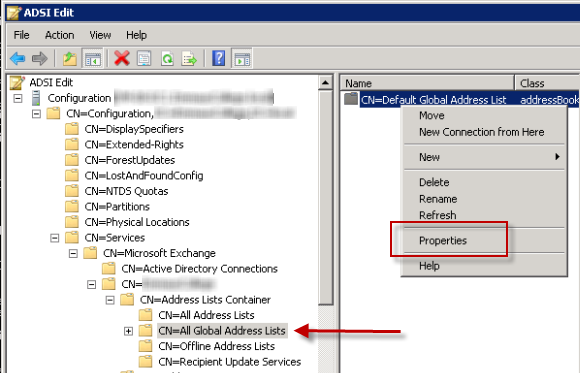This screenshot has width=580, height=373.
Task: Click the CN=Extended-Rights folder icon
Action: (72, 145)
